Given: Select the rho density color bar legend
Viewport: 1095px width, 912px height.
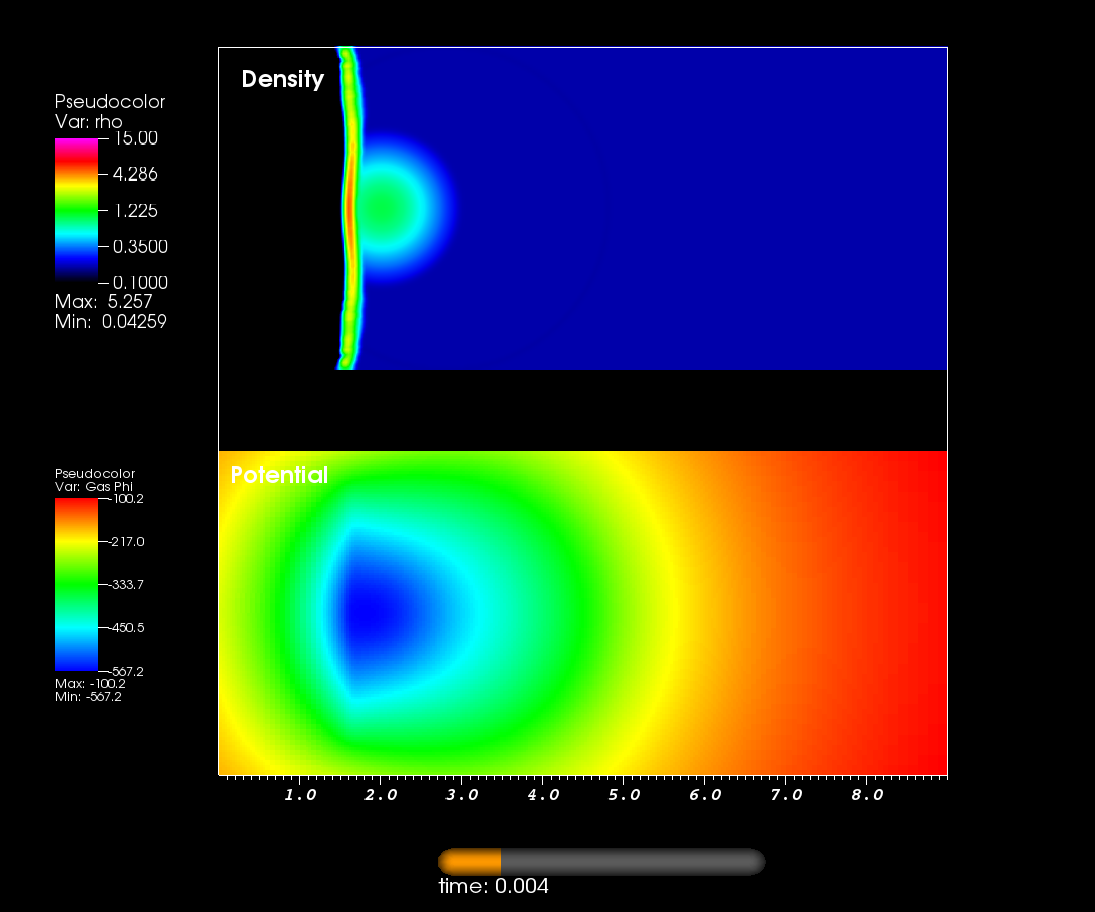Looking at the screenshot, I should (x=76, y=207).
